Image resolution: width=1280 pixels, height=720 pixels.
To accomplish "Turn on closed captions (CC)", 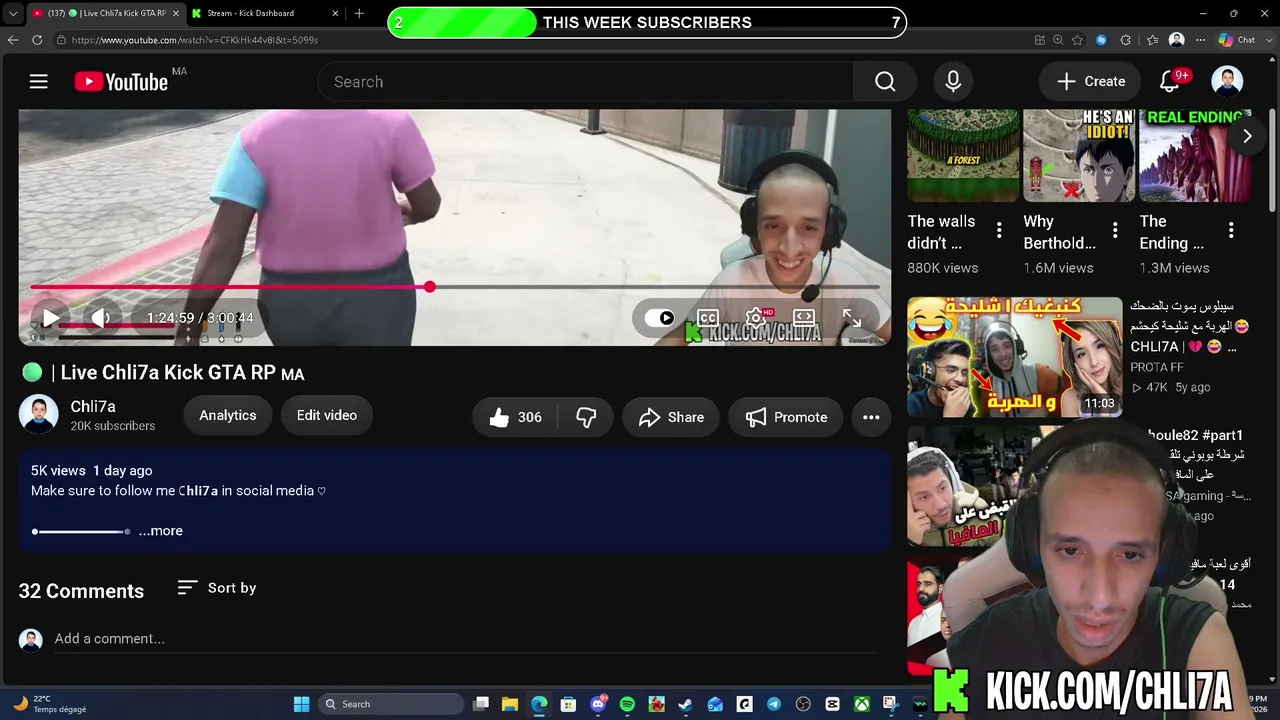I will coord(708,318).
